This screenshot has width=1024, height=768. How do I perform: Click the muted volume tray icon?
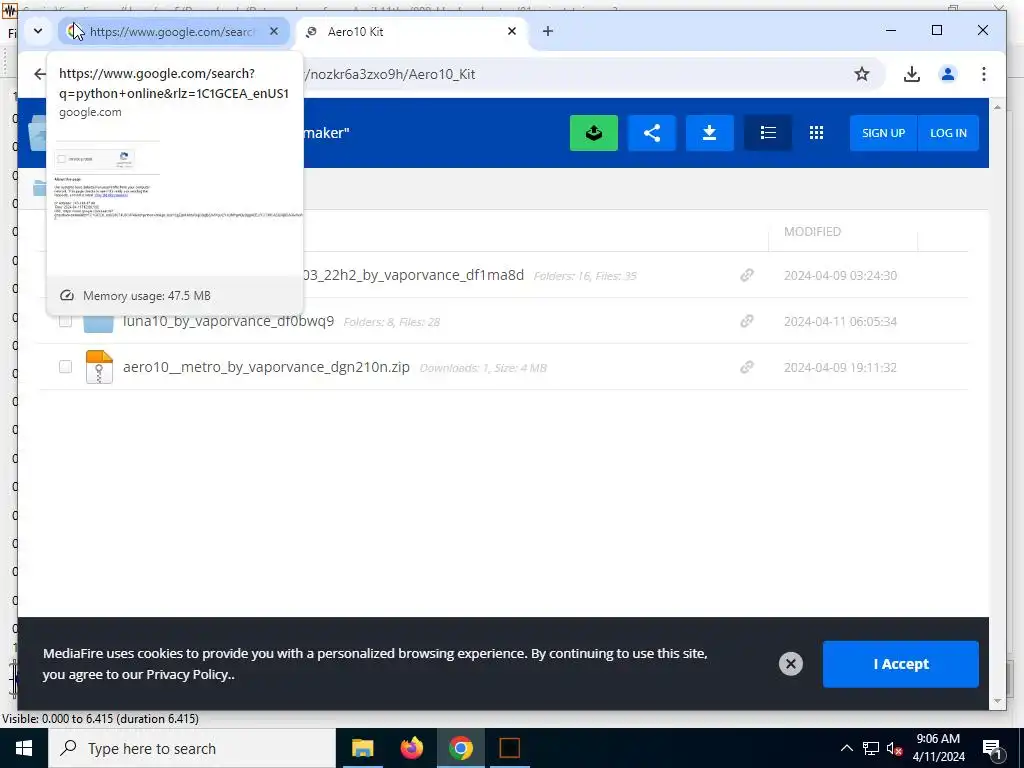coord(895,748)
